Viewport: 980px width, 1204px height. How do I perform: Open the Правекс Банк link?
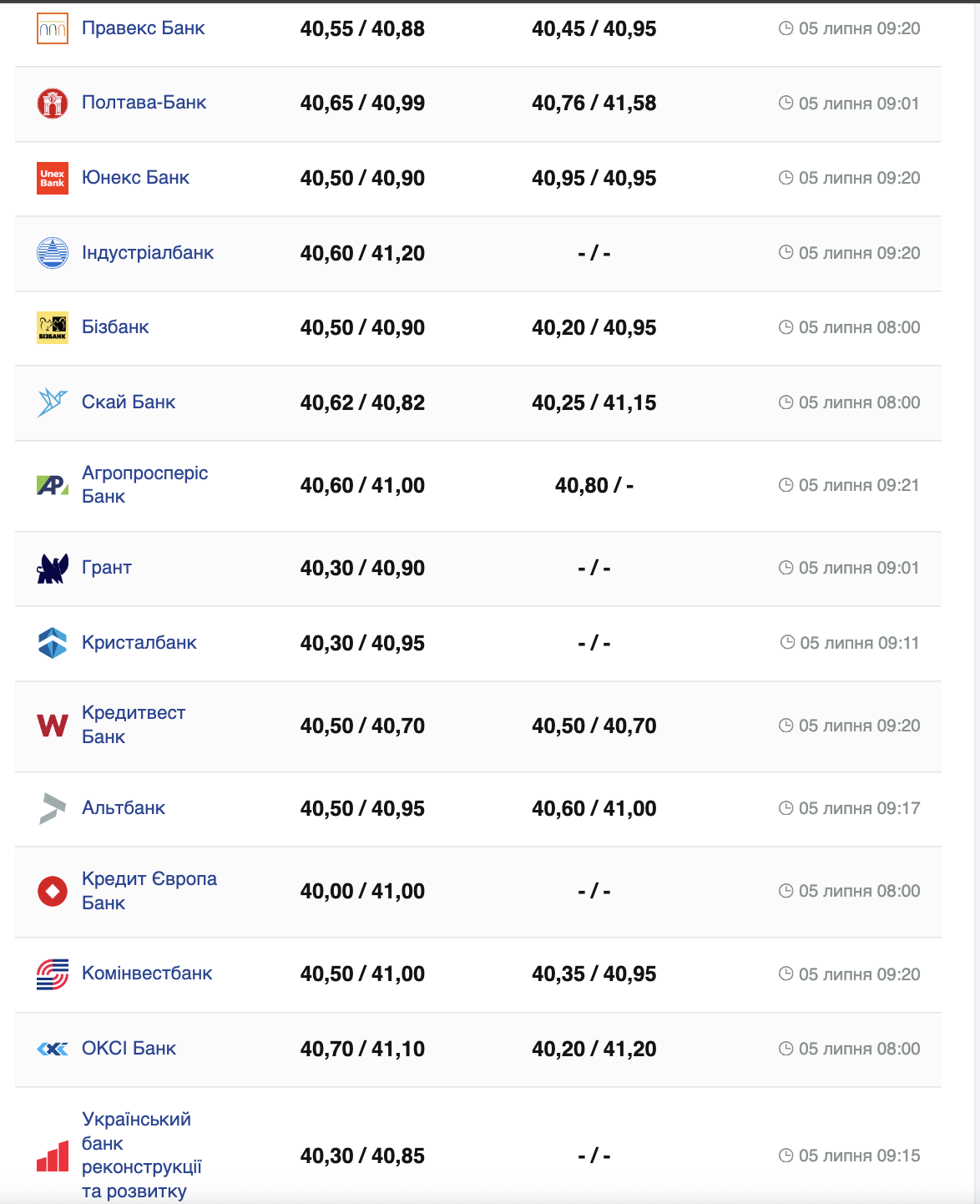[143, 28]
